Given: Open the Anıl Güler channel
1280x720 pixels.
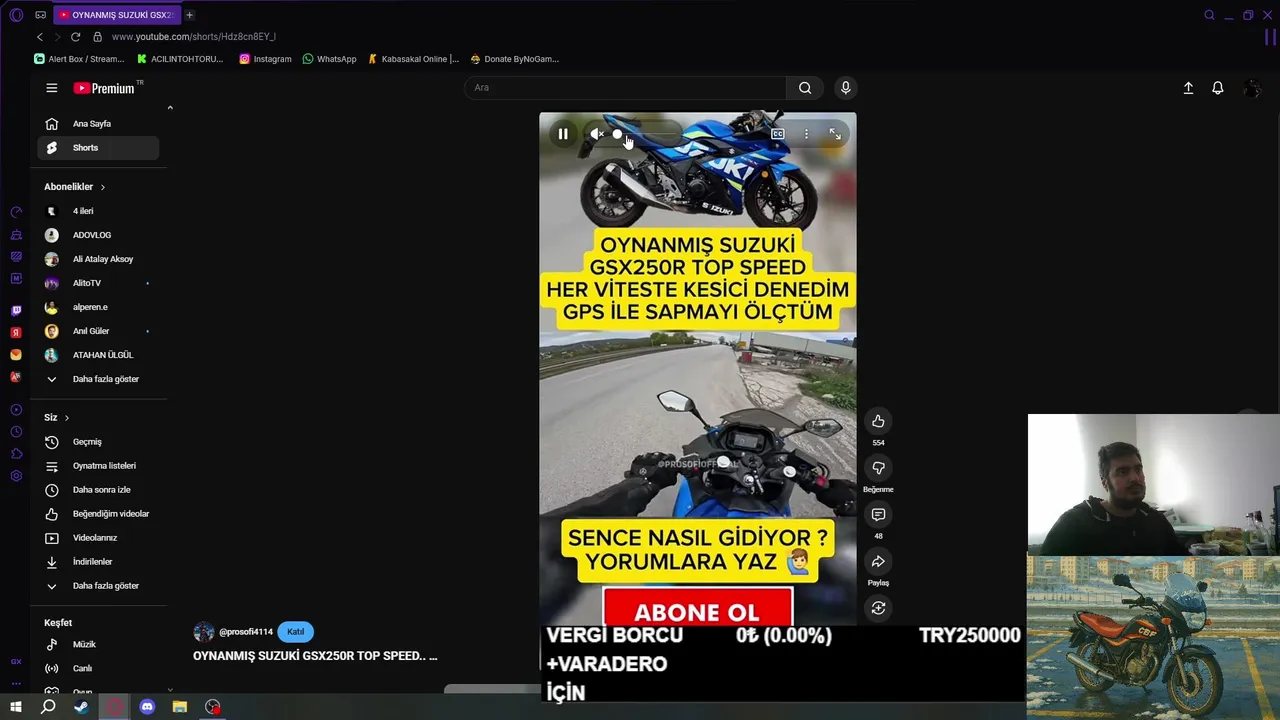Looking at the screenshot, I should coord(98,331).
